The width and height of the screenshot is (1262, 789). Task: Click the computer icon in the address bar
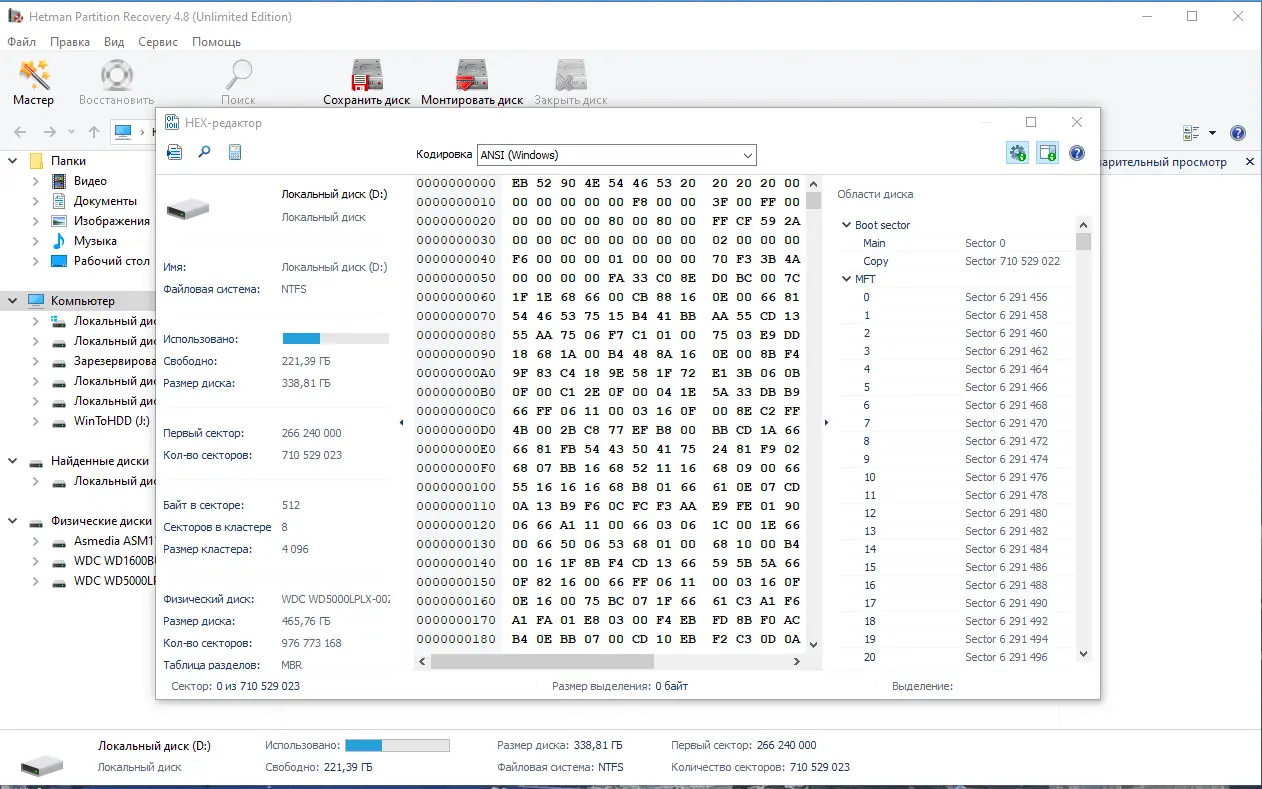pyautogui.click(x=123, y=132)
